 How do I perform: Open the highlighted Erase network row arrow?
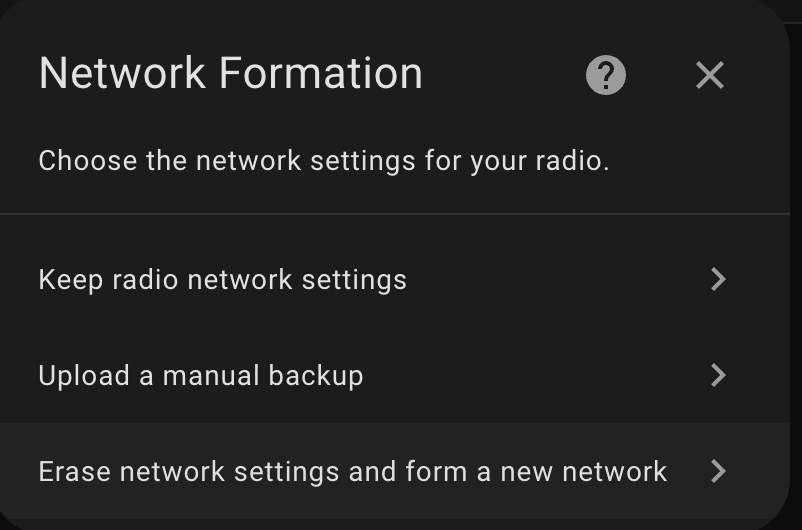[719, 471]
